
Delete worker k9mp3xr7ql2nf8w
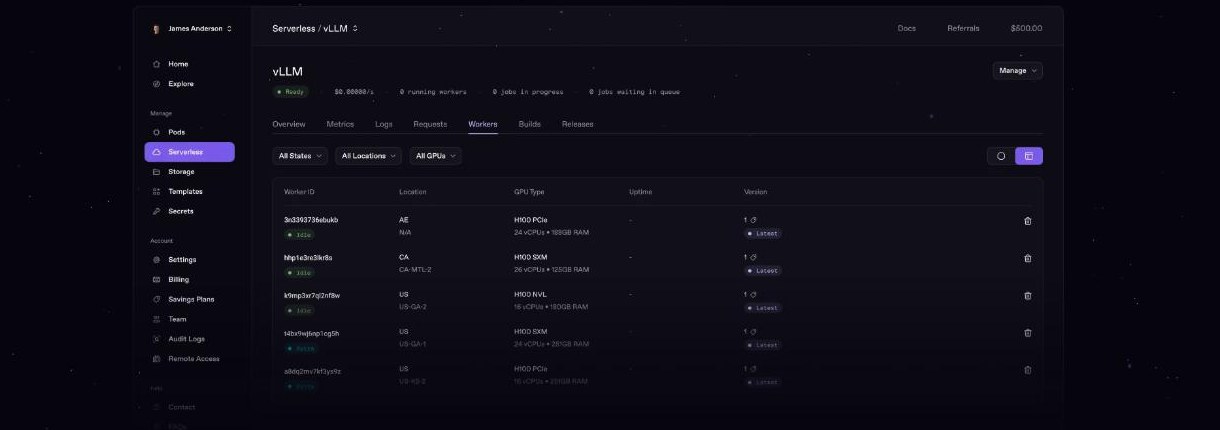(1027, 296)
